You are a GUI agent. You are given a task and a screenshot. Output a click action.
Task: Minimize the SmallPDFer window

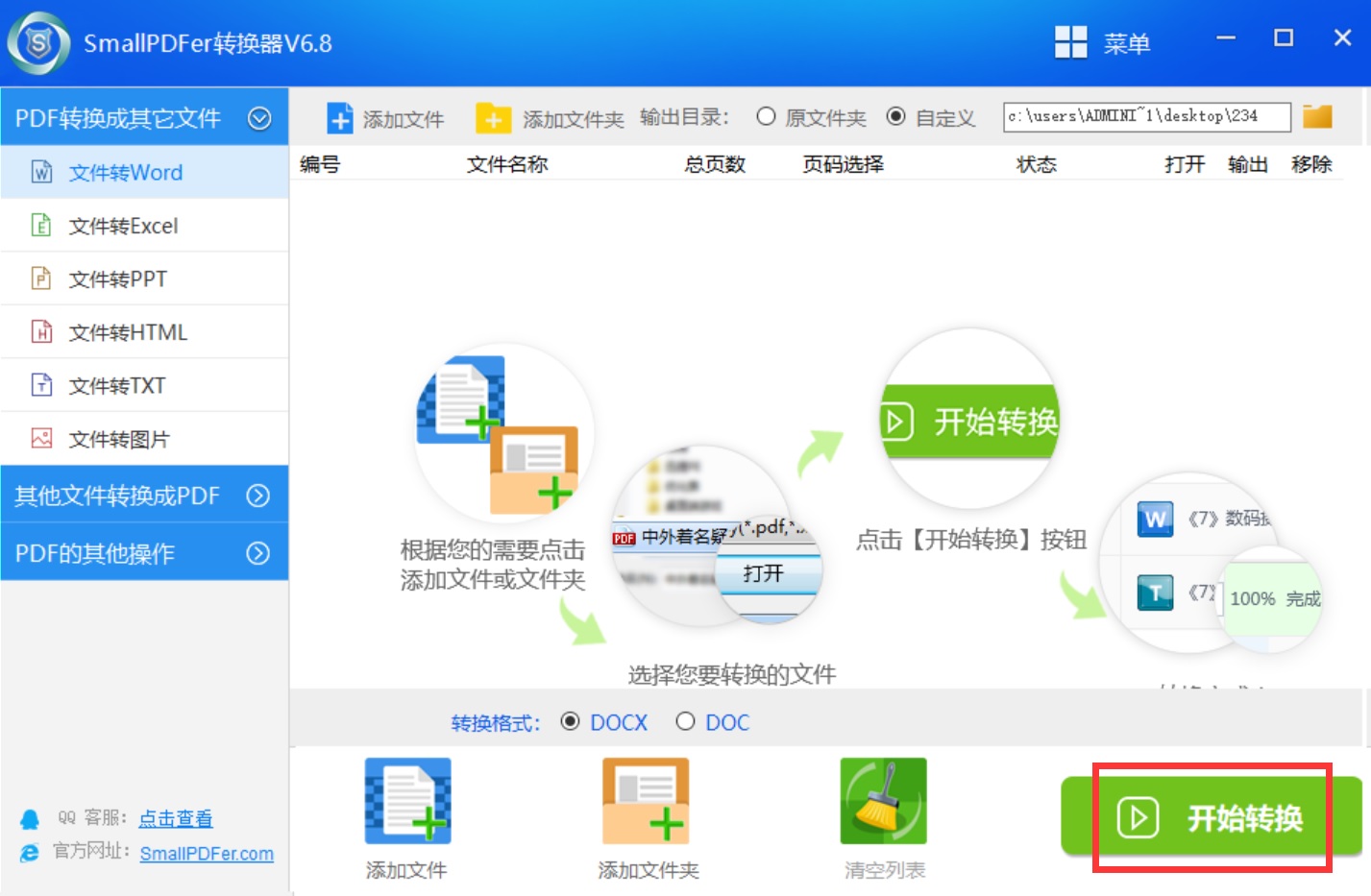(1226, 38)
